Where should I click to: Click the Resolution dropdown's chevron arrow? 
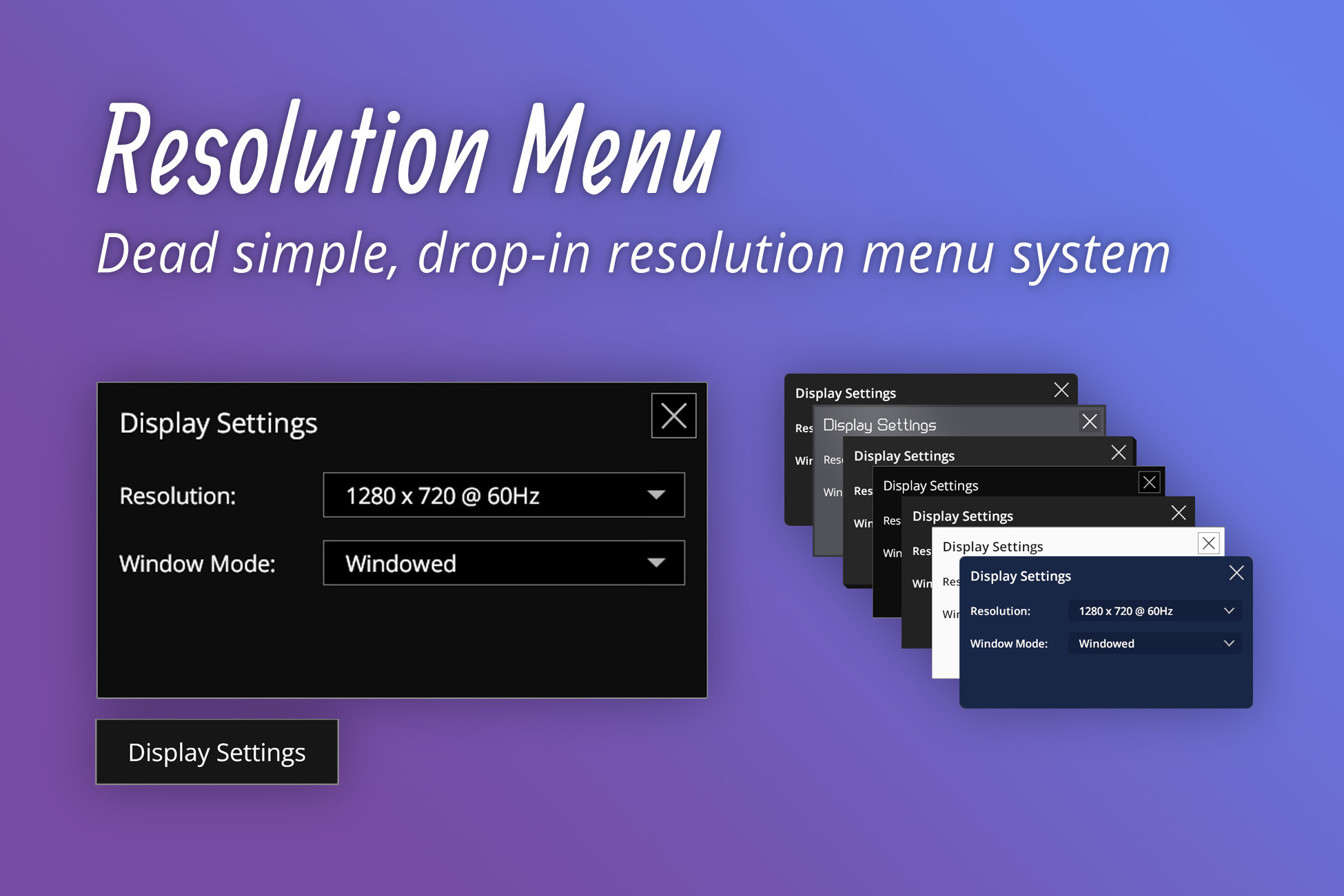pos(656,494)
